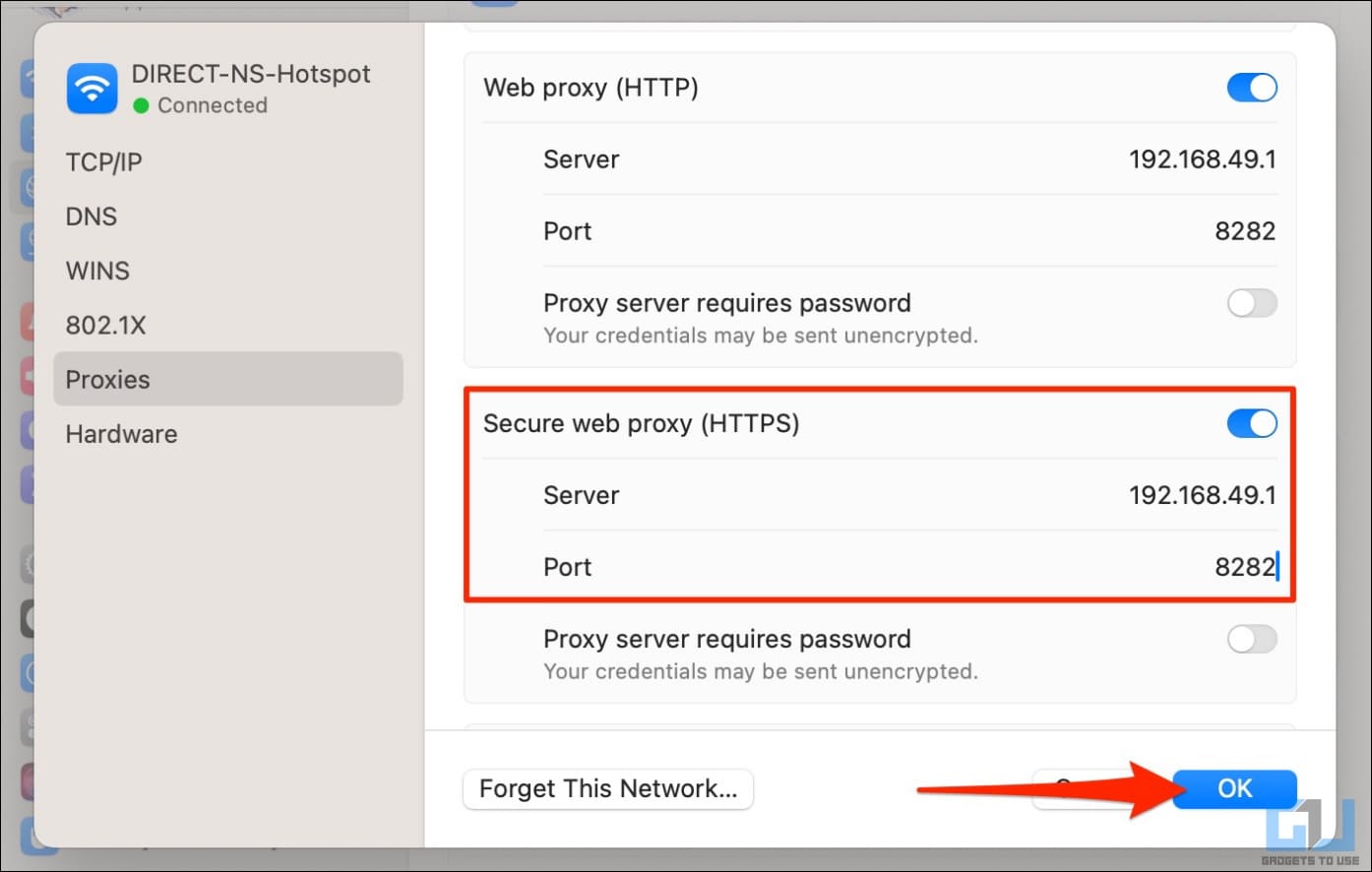
Task: Enable password requirement for HTTPS proxy
Action: pyautogui.click(x=1252, y=639)
